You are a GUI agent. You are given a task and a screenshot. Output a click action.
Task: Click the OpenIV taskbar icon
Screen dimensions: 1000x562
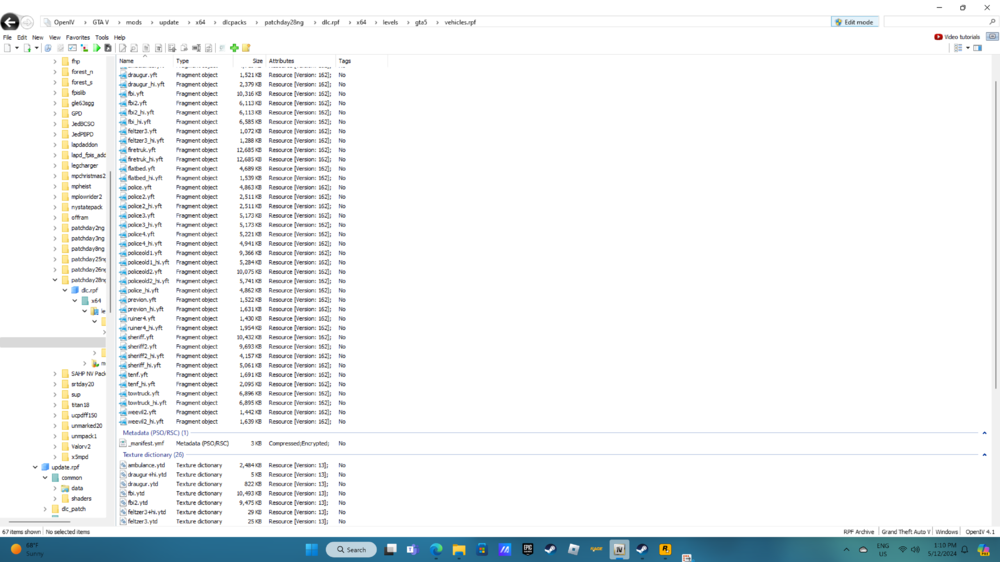click(x=619, y=549)
